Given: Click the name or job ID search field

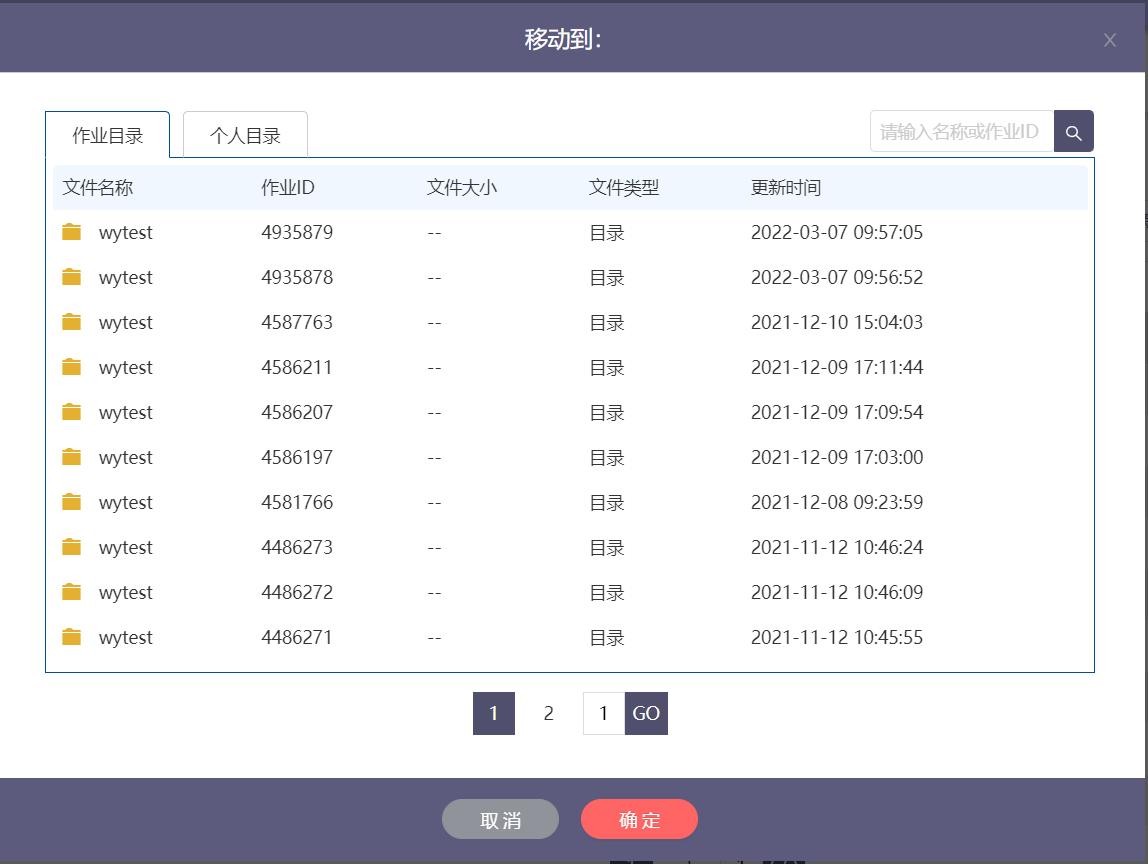Looking at the screenshot, I should (961, 132).
